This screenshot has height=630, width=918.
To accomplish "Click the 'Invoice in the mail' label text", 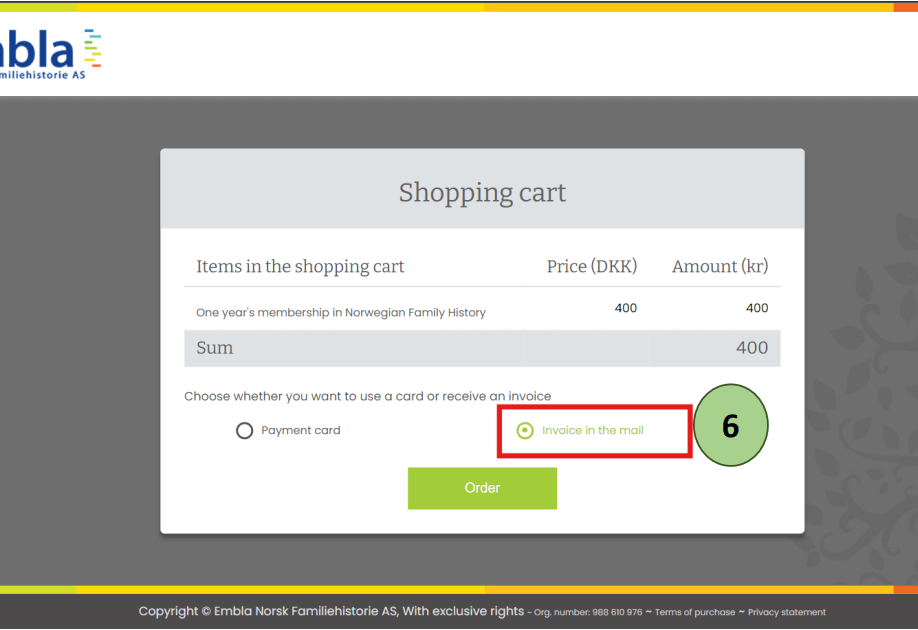I will pyautogui.click(x=592, y=431).
